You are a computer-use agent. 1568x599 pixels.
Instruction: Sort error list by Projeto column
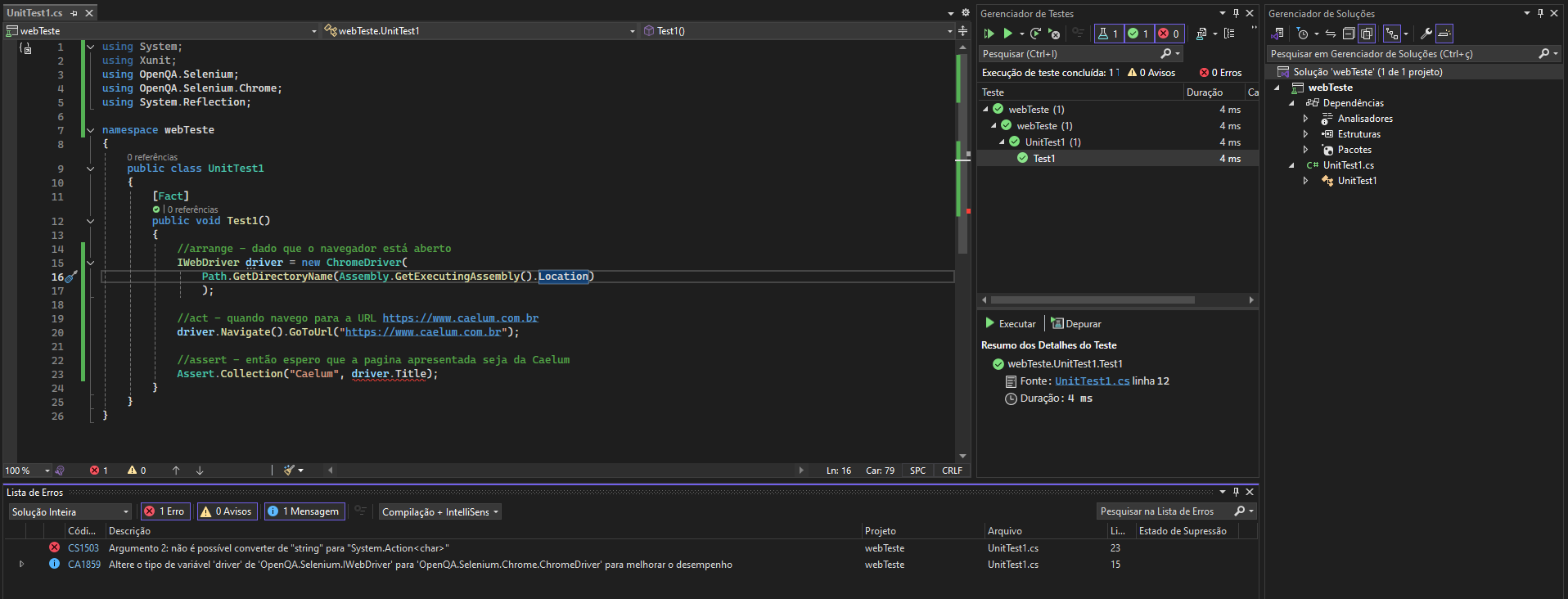coord(922,531)
